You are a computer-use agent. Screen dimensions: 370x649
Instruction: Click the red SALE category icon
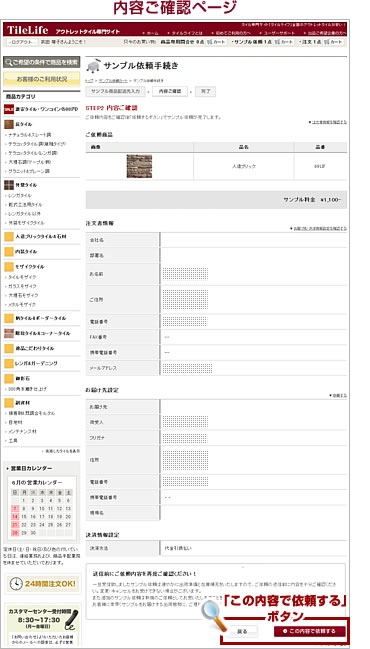point(9,109)
